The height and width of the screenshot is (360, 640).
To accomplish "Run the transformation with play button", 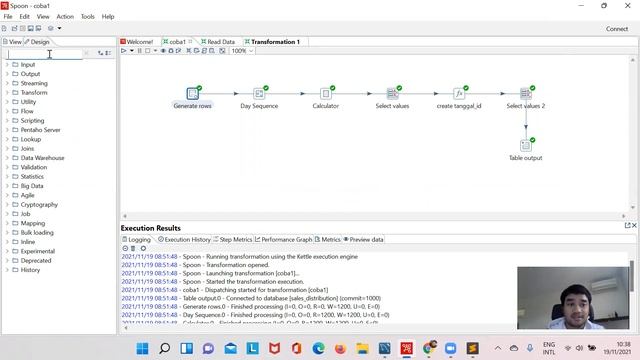I will 124,51.
